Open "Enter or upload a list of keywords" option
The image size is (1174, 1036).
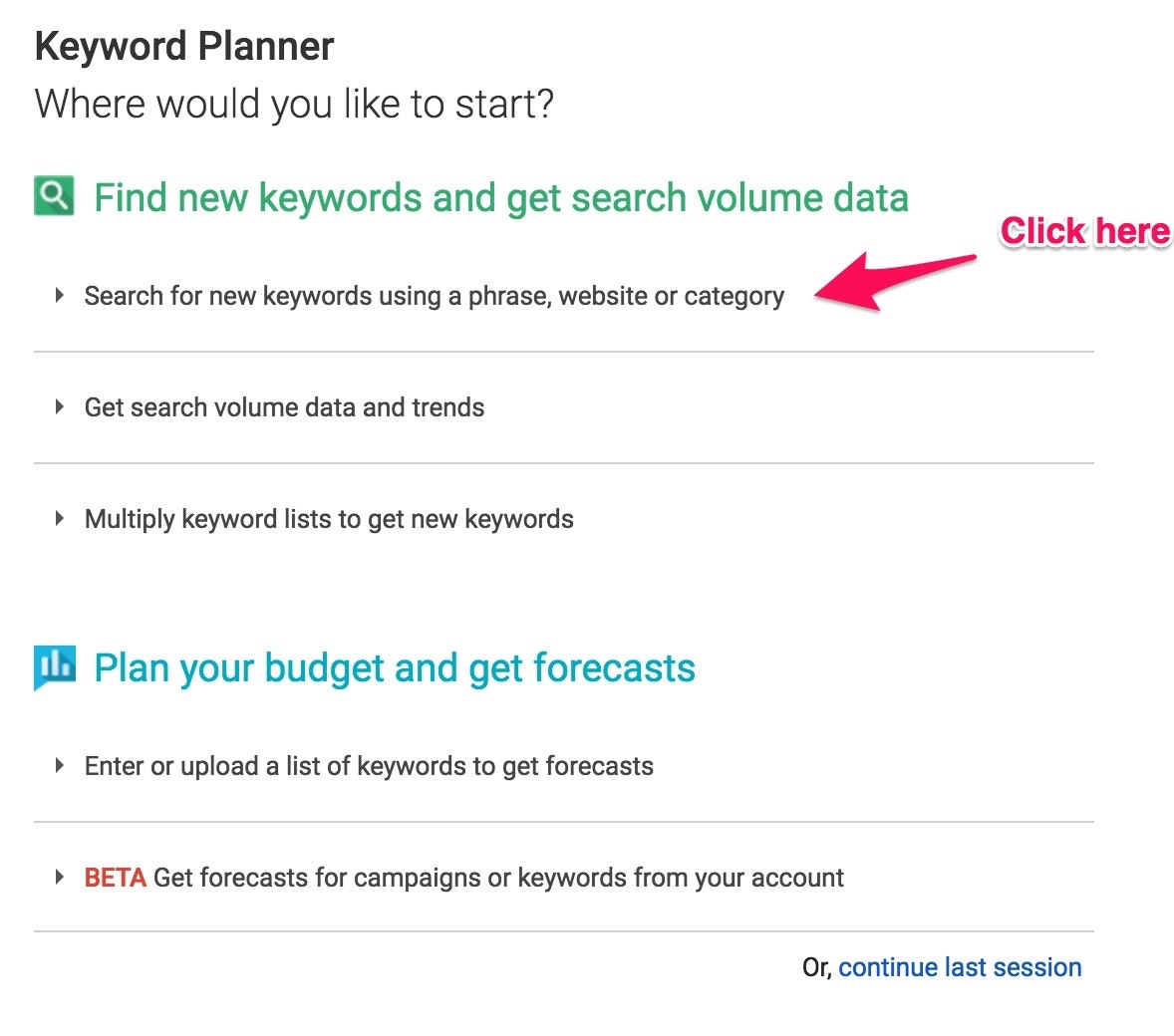click(x=369, y=766)
